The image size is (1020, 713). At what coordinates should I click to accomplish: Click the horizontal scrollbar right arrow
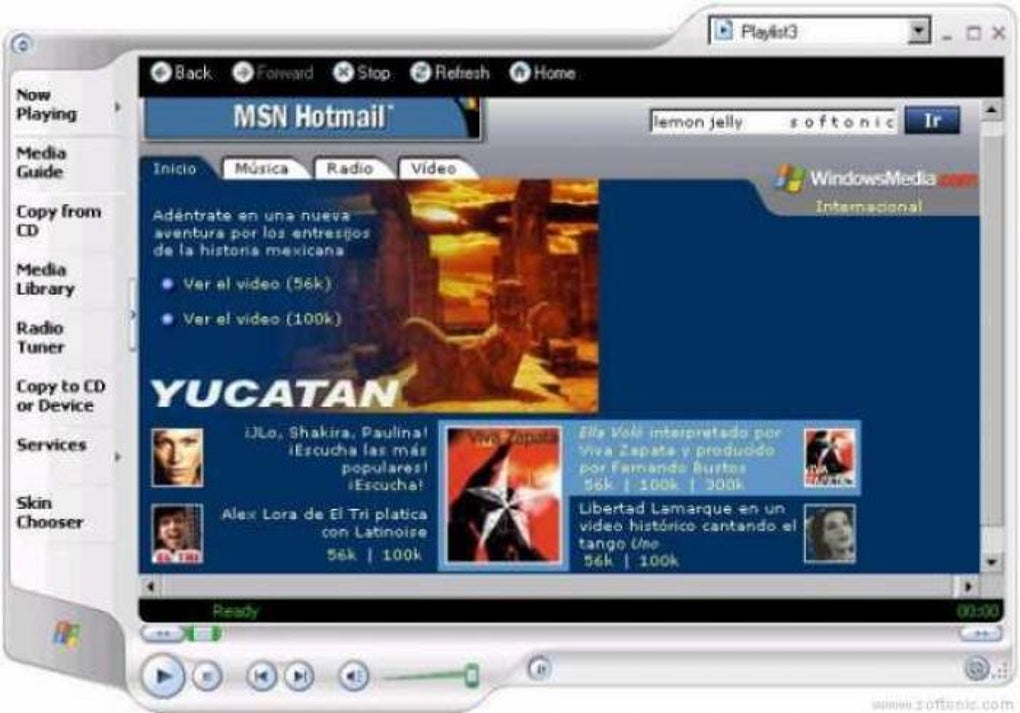pyautogui.click(x=968, y=587)
